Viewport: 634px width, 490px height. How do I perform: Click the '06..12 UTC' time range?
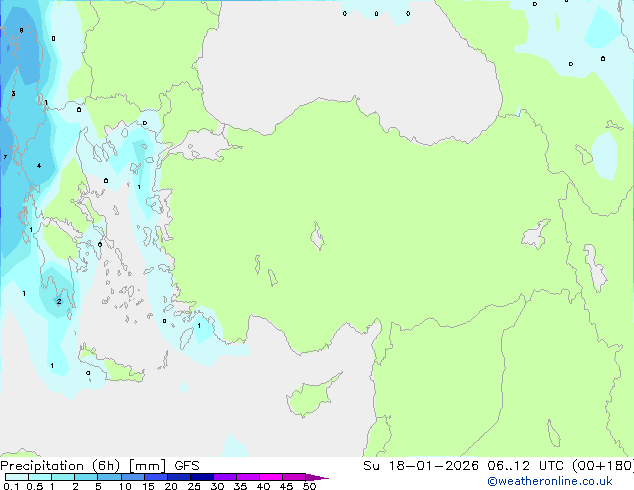528,466
